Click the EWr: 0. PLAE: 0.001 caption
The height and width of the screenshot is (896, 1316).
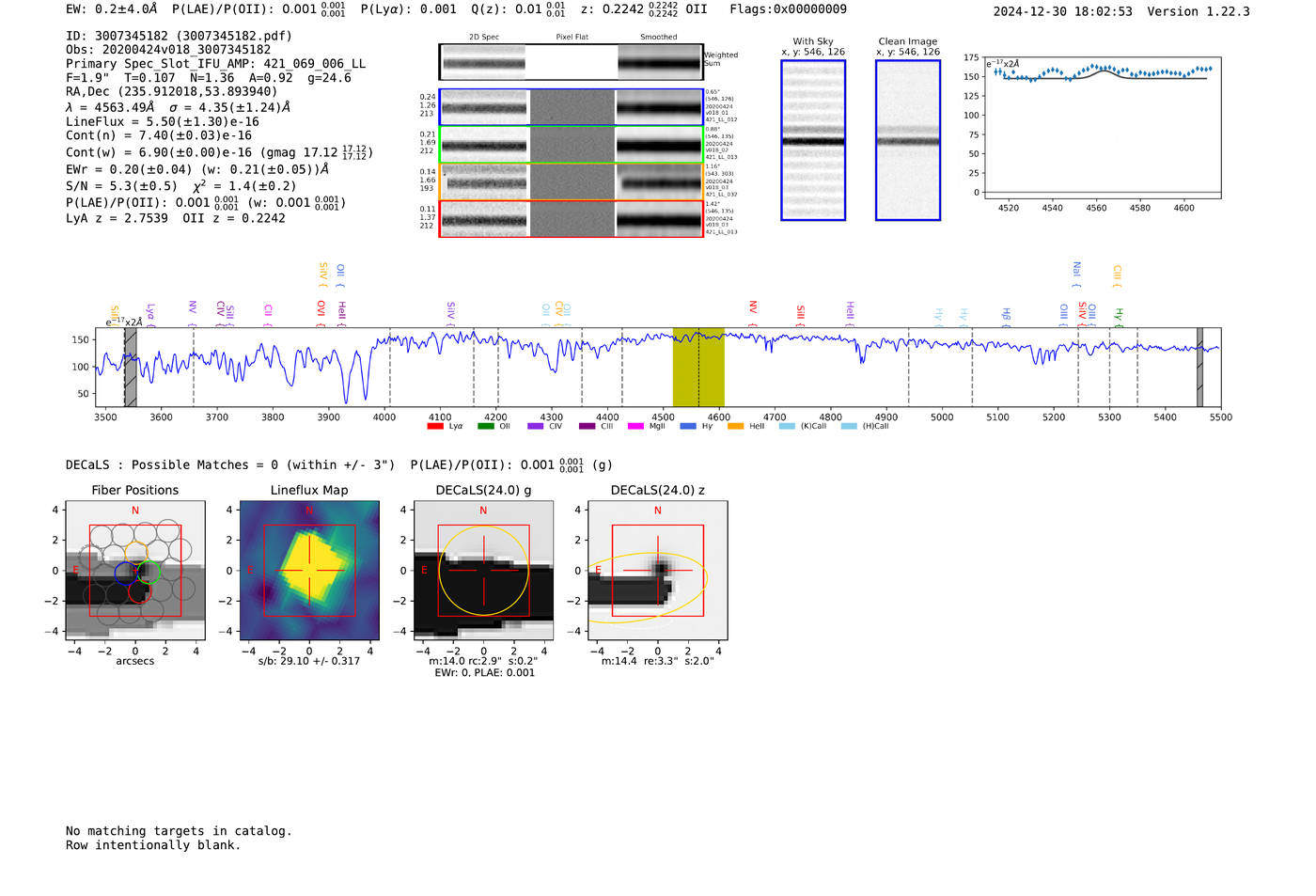pyautogui.click(x=484, y=673)
